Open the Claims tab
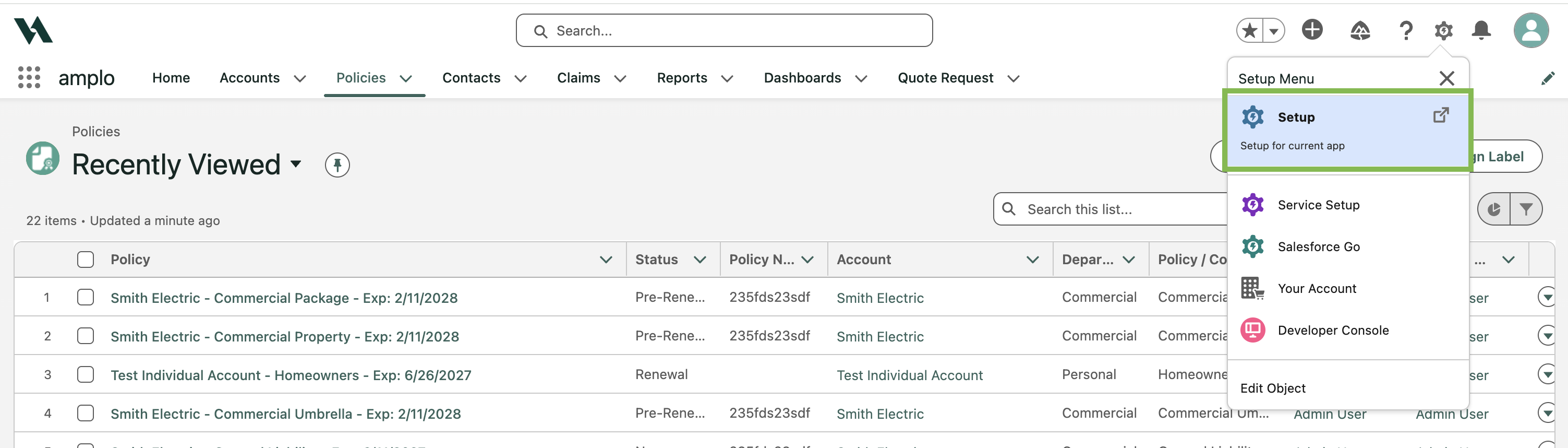The height and width of the screenshot is (448, 1568). (578, 78)
